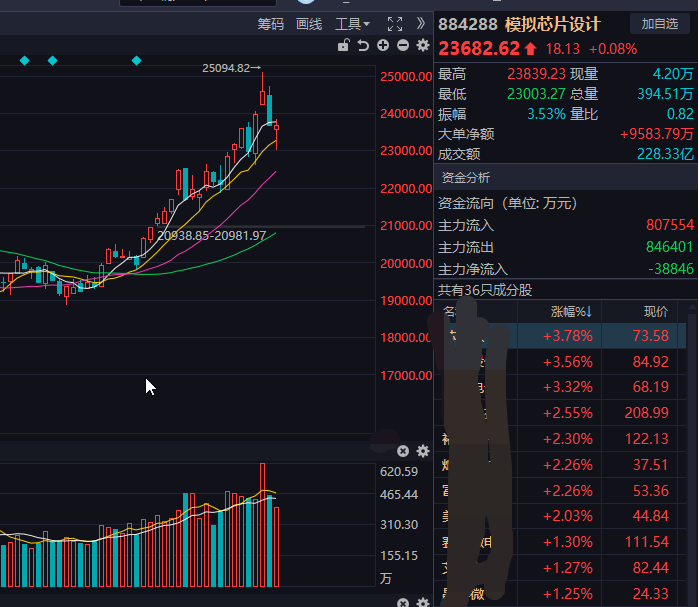
Task: Select constituent row priced 208.99
Action: (x=560, y=413)
